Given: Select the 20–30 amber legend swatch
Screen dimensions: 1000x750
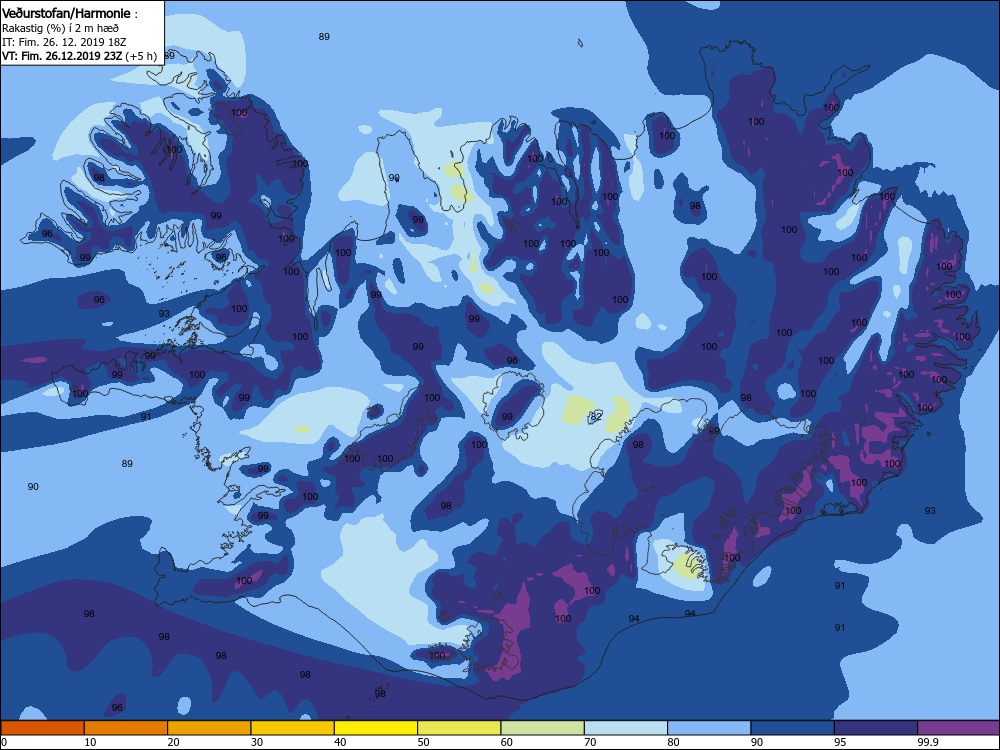Looking at the screenshot, I should point(209,728).
